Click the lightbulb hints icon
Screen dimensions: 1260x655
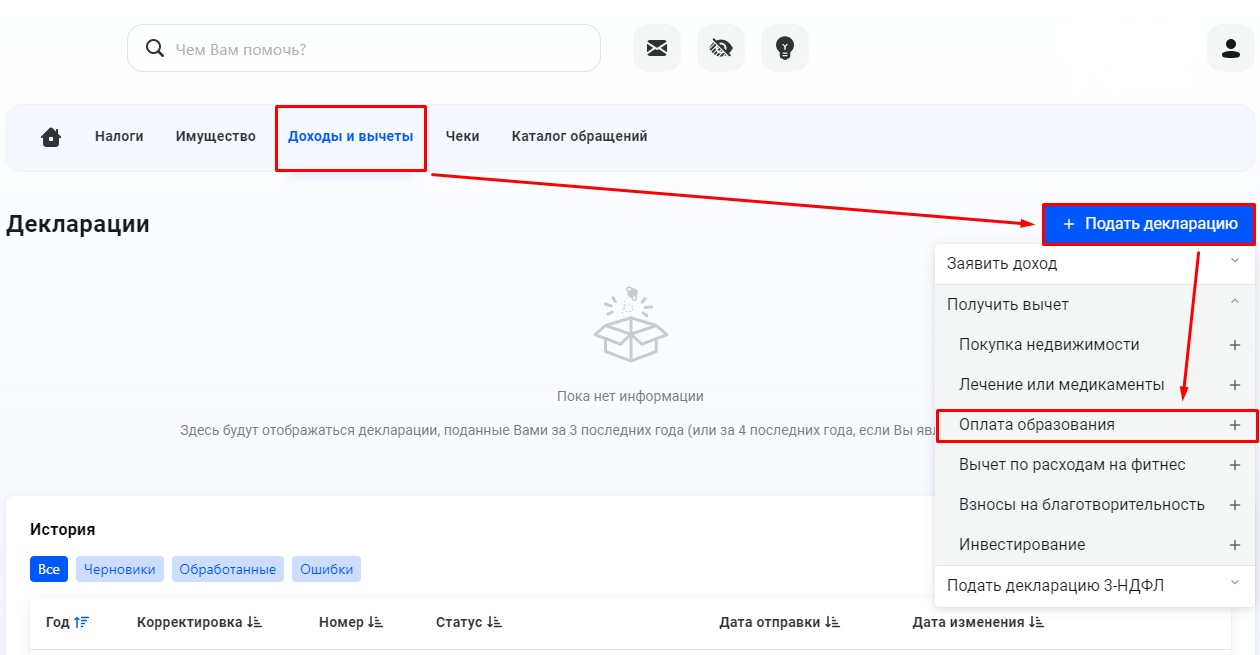point(785,48)
